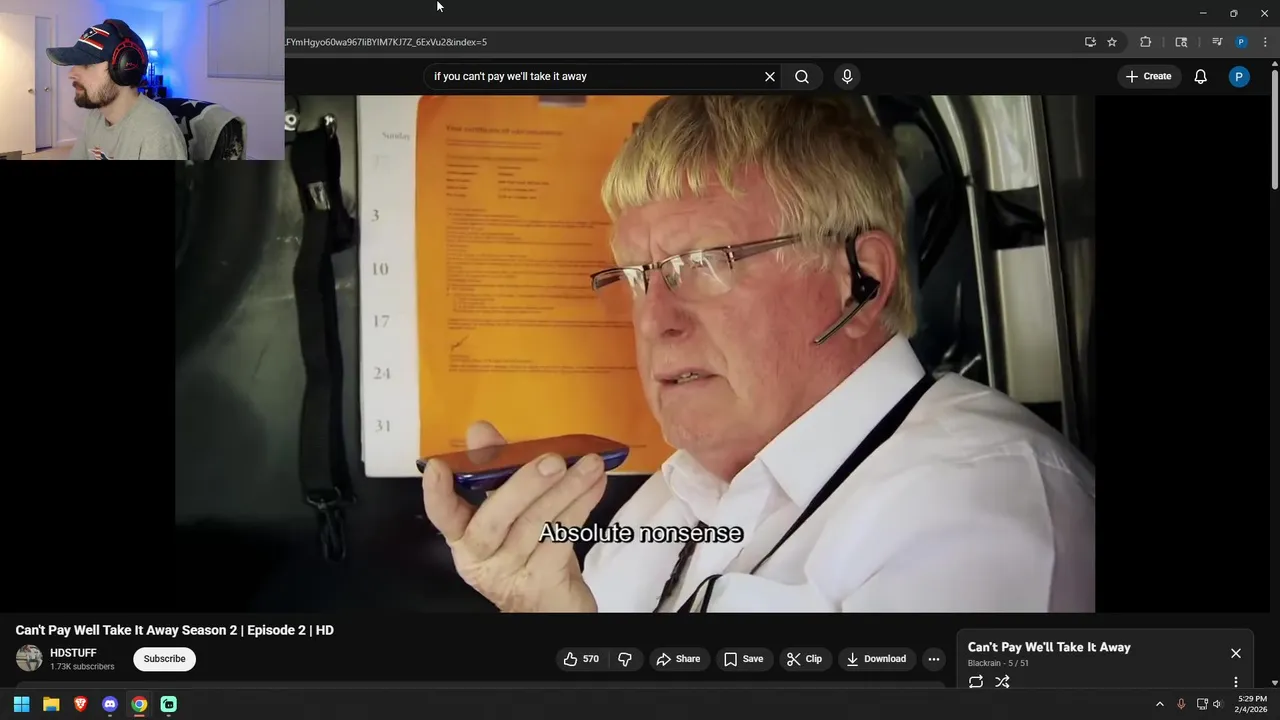Open the clock and date flyout
This screenshot has width=1280, height=720.
click(x=1252, y=704)
